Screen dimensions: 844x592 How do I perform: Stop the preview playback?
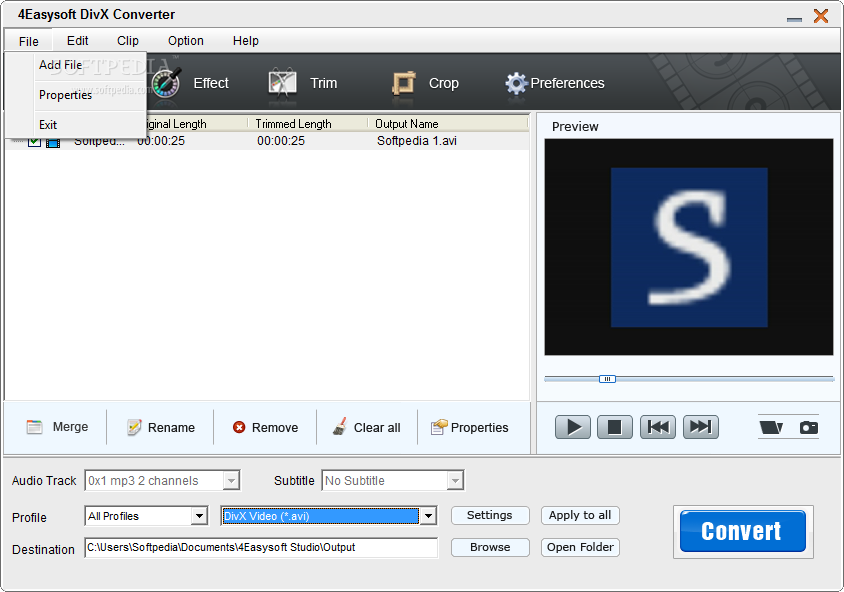point(615,427)
